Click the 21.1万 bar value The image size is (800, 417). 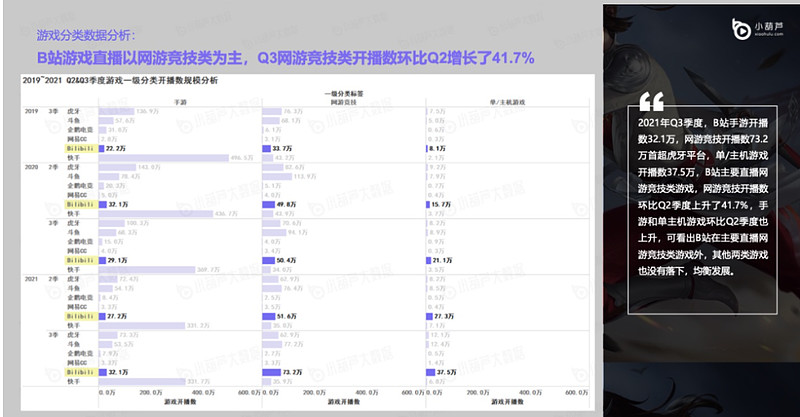442,260
